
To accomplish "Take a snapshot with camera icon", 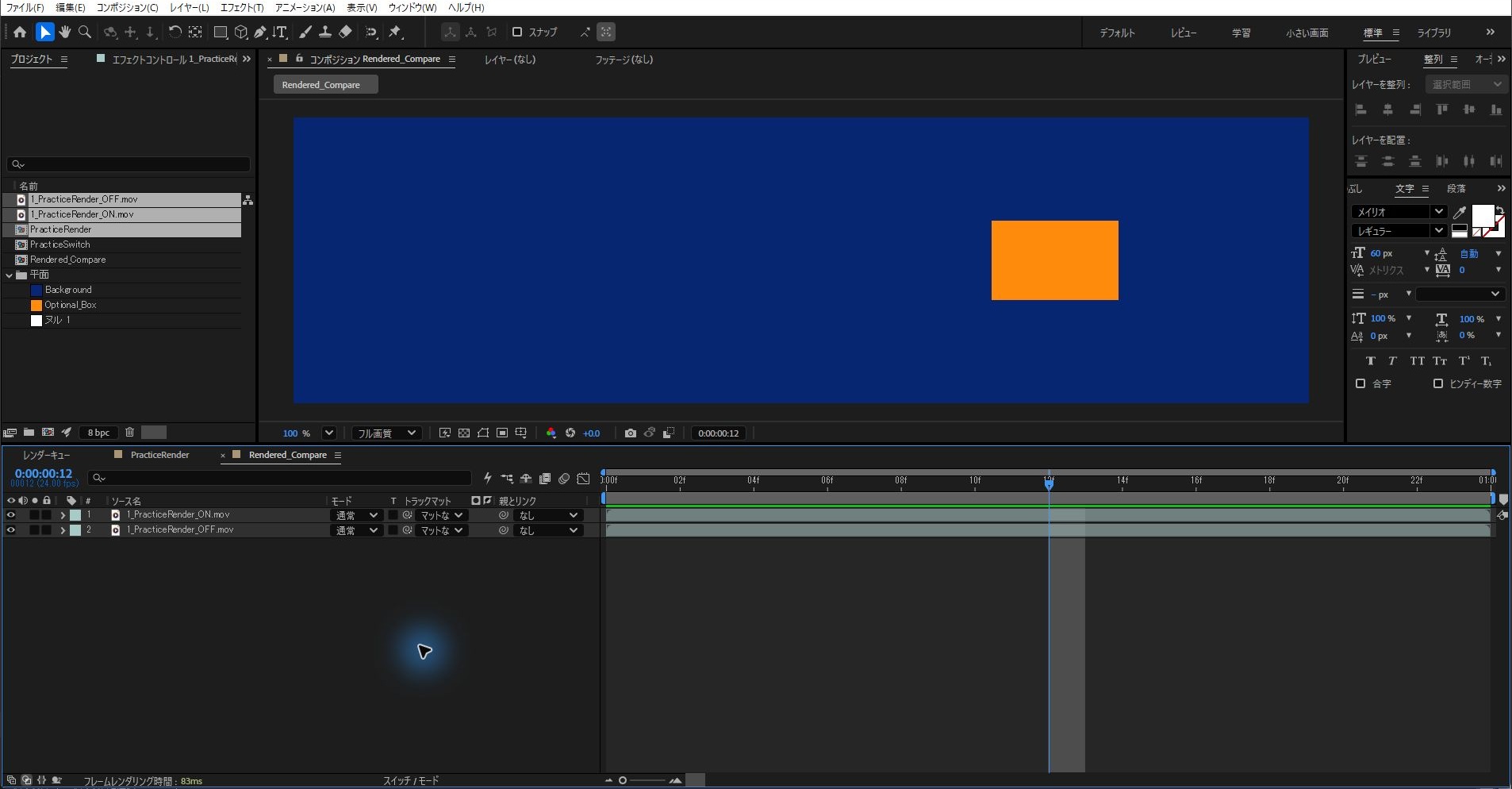I will [x=630, y=433].
